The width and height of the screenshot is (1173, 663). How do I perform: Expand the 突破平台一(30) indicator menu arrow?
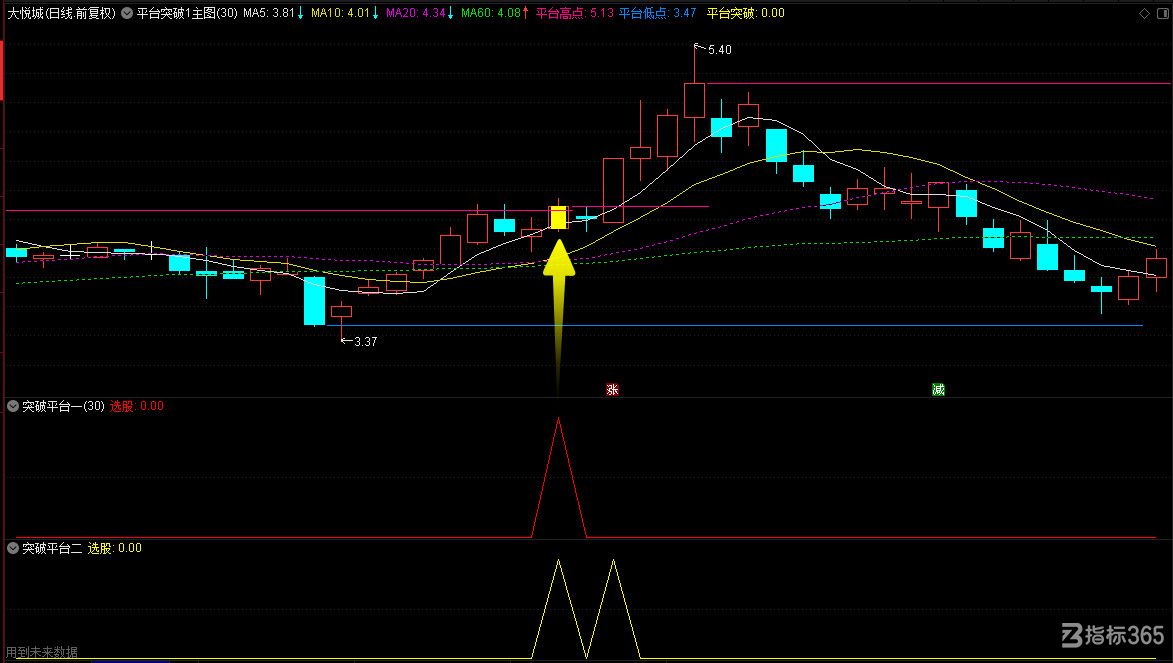pos(13,406)
